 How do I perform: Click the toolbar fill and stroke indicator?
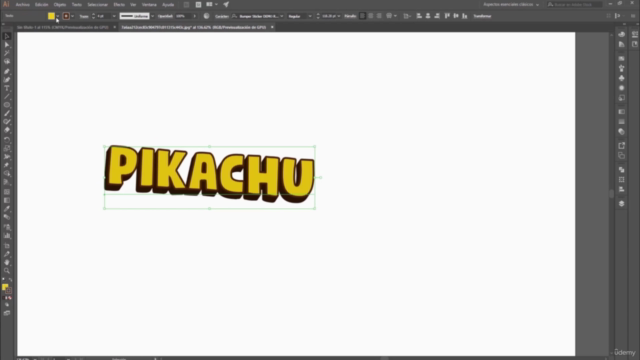pyautogui.click(x=6, y=289)
